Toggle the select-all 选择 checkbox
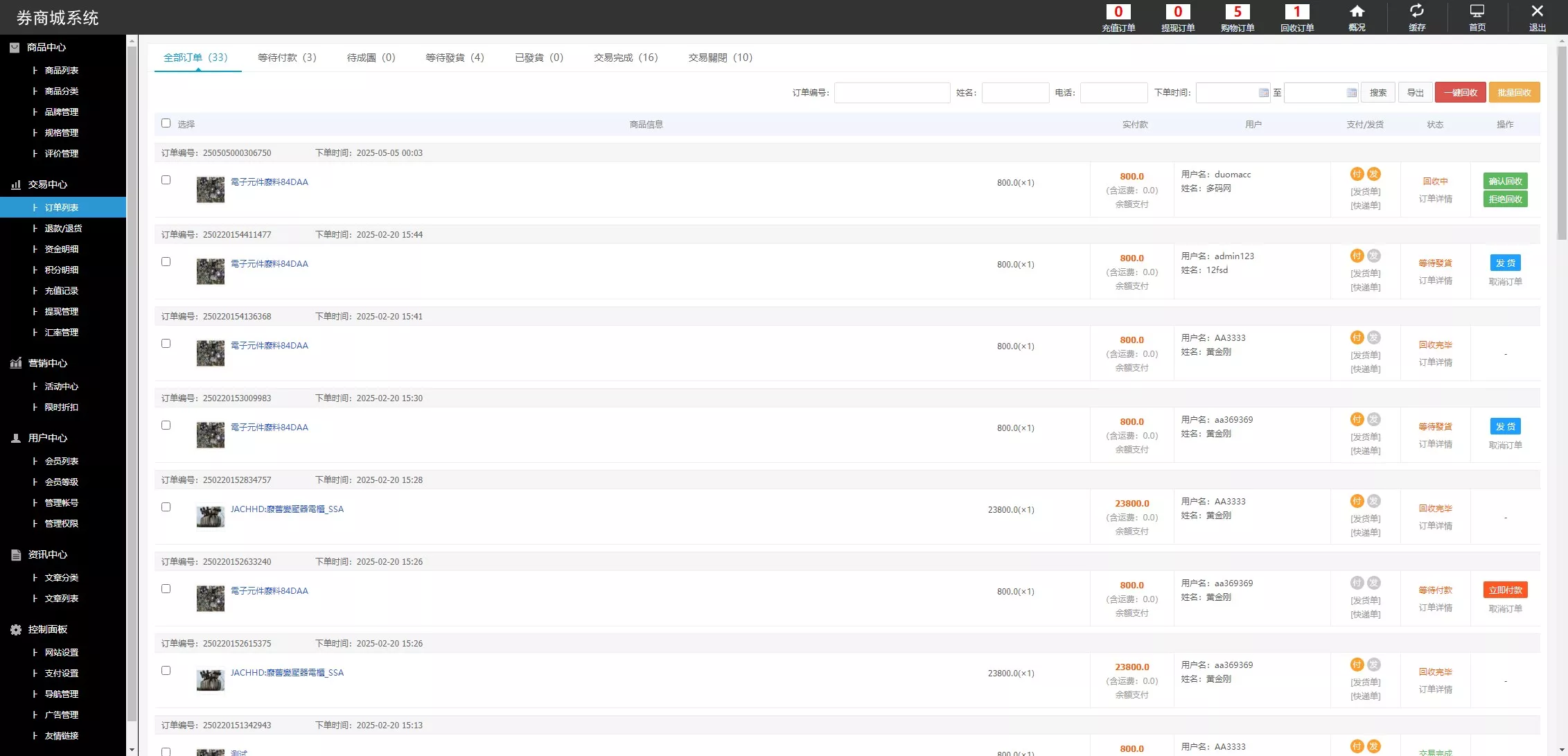 166,123
